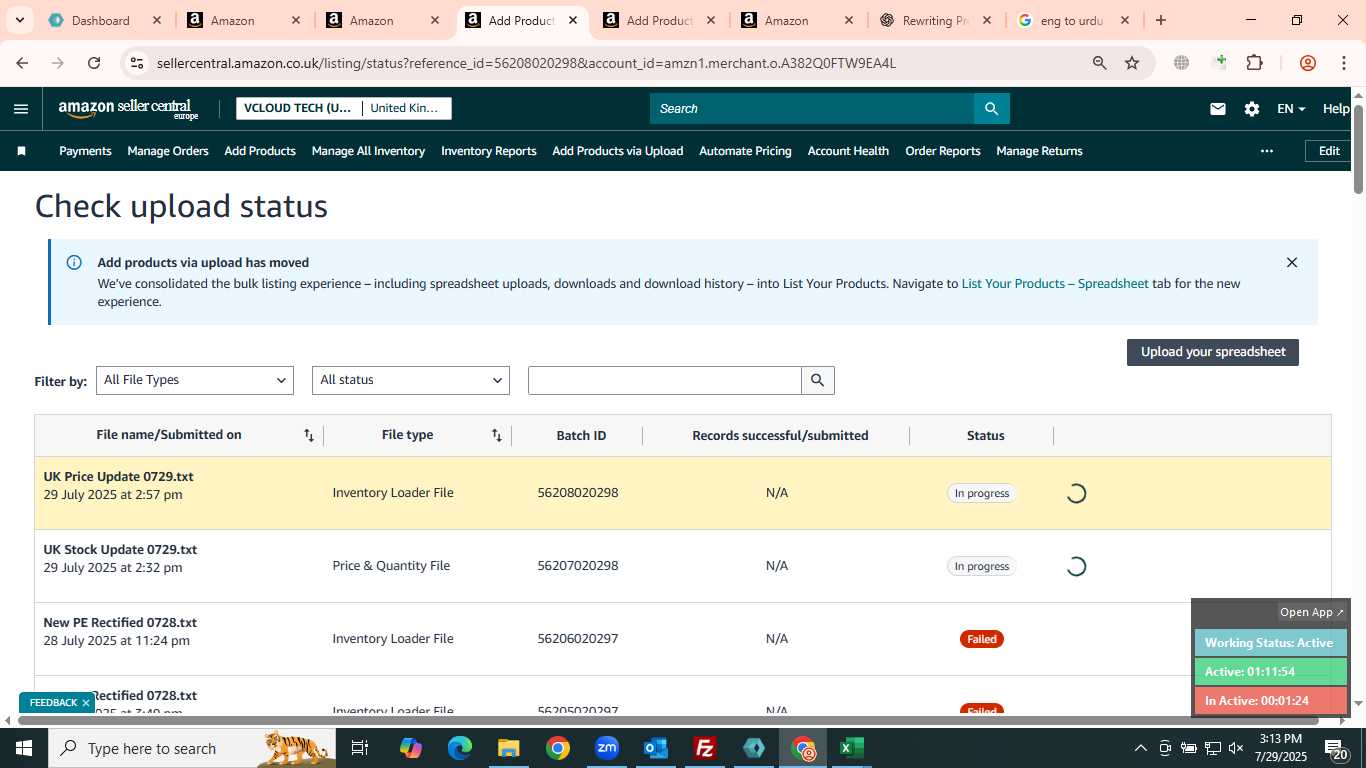Sort by File type arrows
The height and width of the screenshot is (768, 1366).
pos(497,435)
